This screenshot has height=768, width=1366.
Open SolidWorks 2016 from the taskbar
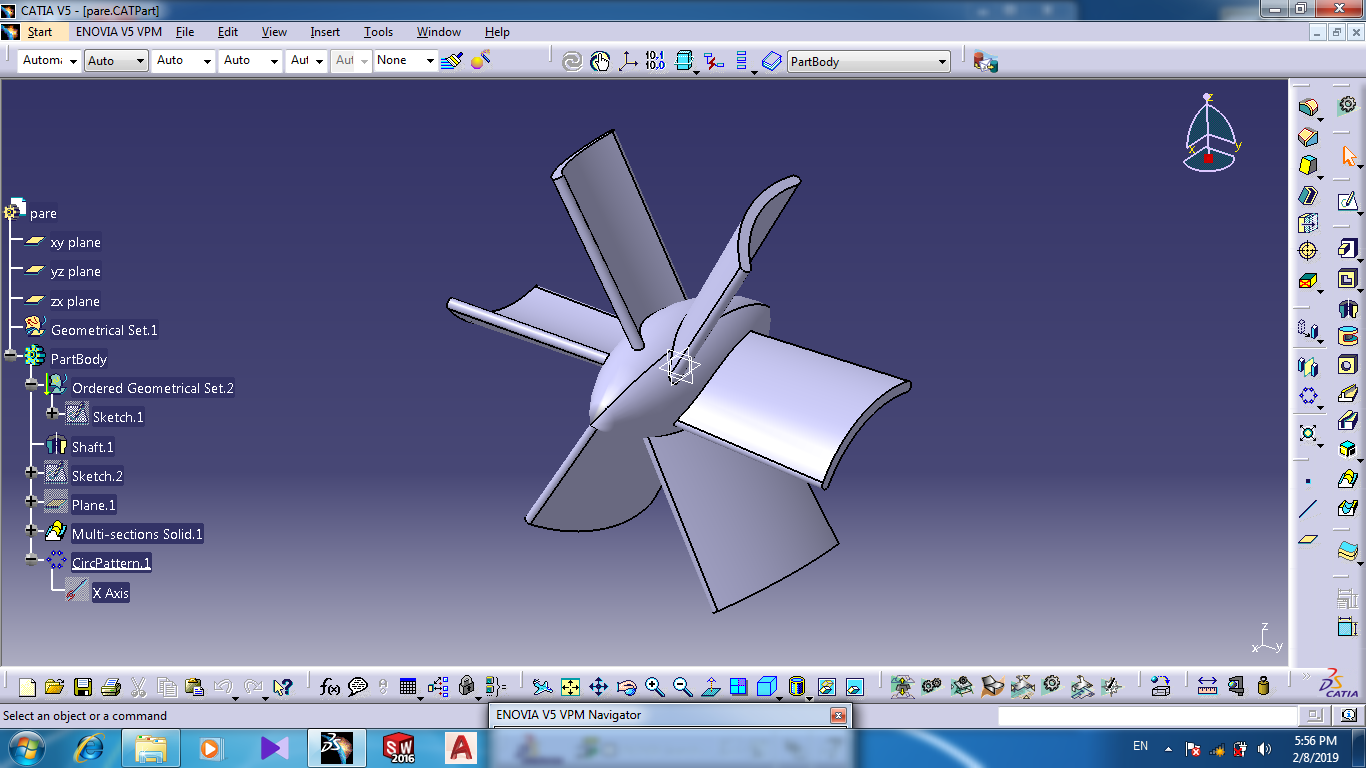[x=399, y=748]
